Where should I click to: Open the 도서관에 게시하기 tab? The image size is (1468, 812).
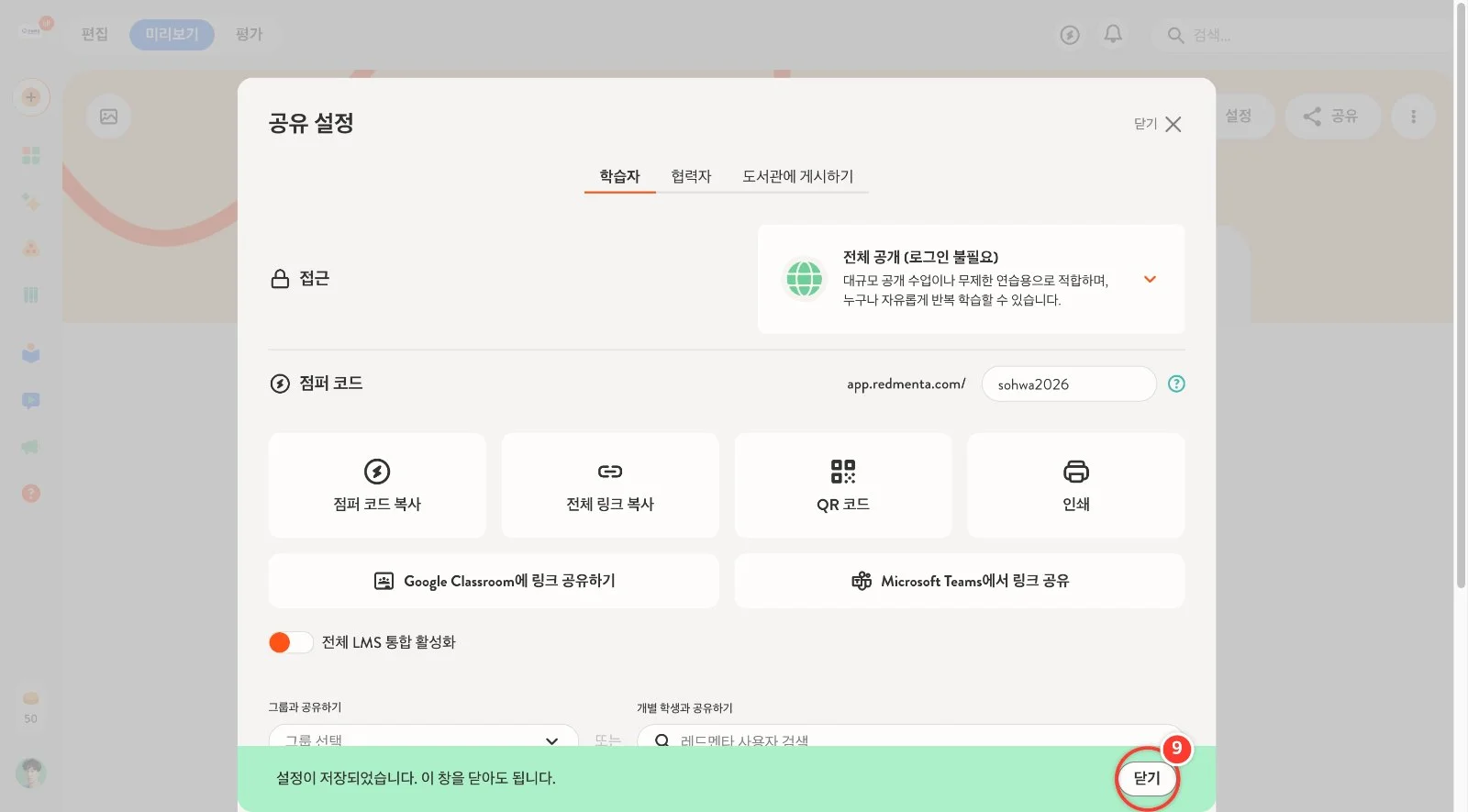tap(797, 176)
